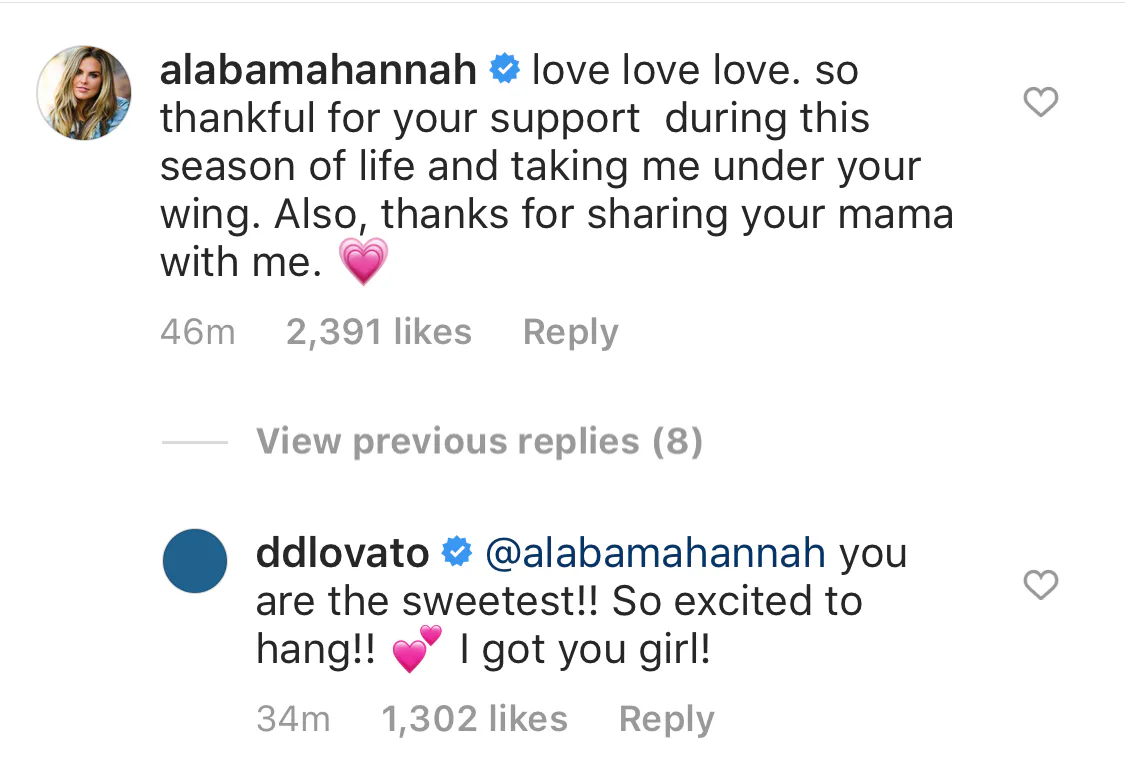Click the text 'I got you girl!'
The width and height of the screenshot is (1125, 758).
[584, 650]
